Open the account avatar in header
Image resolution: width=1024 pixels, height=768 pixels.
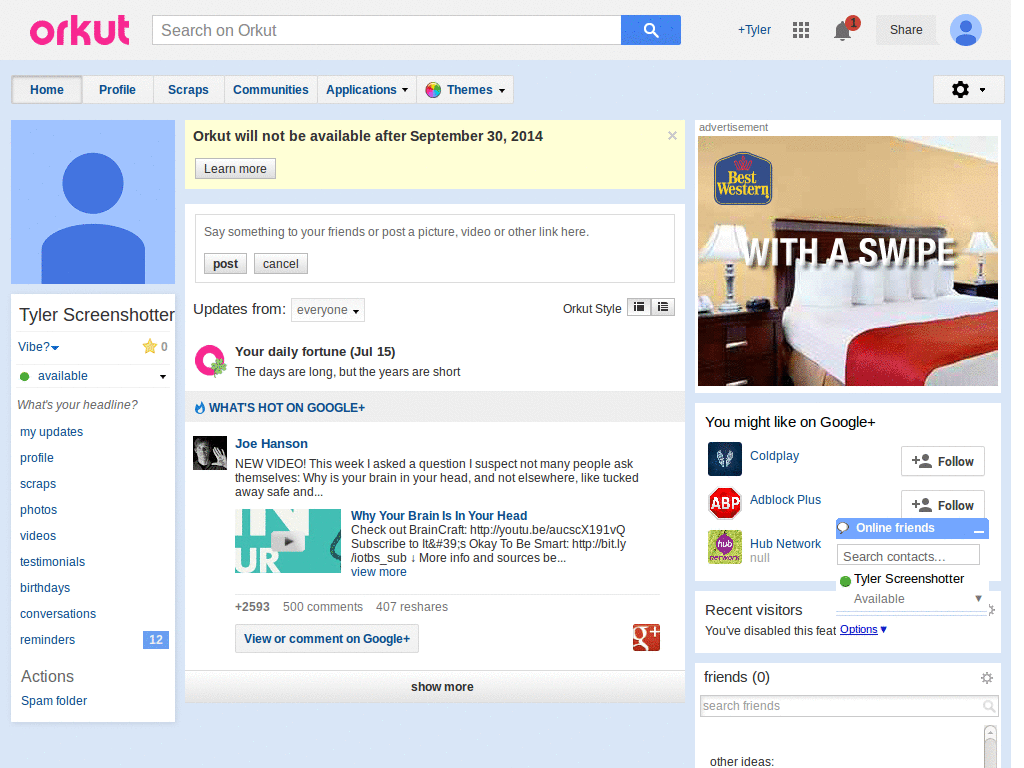click(966, 30)
